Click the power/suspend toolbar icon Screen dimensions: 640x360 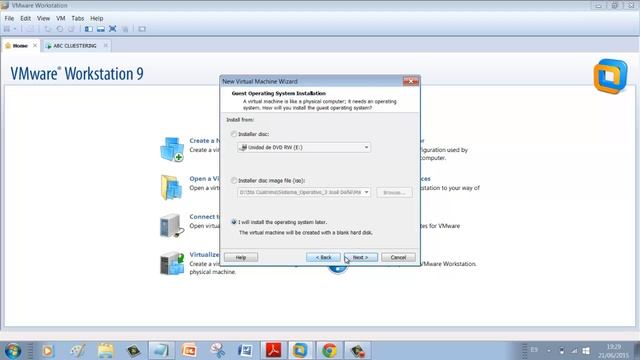coord(7,29)
